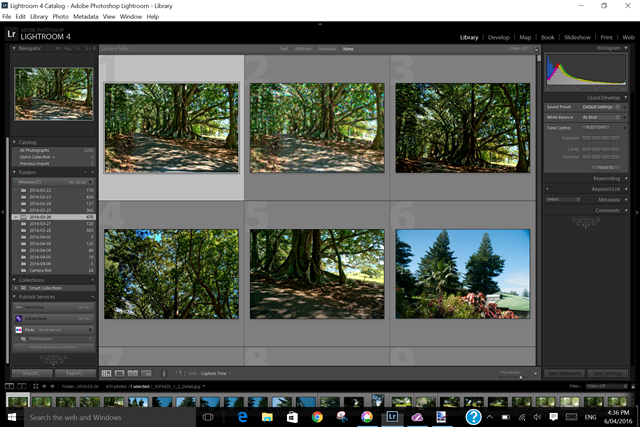Click the Lightroom Lr logo identity plate

coord(11,34)
